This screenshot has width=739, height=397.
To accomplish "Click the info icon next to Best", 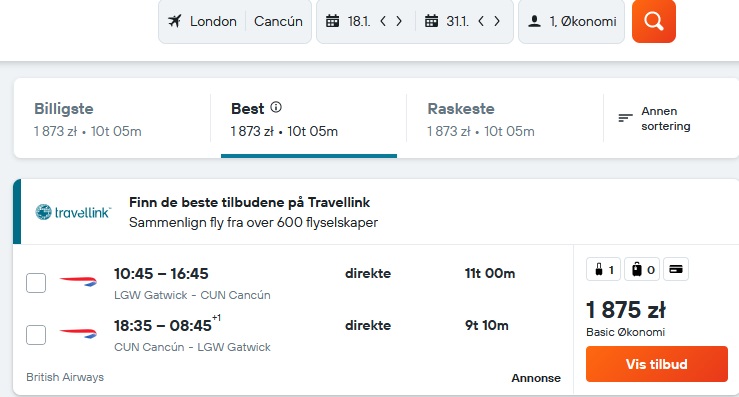I will coord(276,108).
